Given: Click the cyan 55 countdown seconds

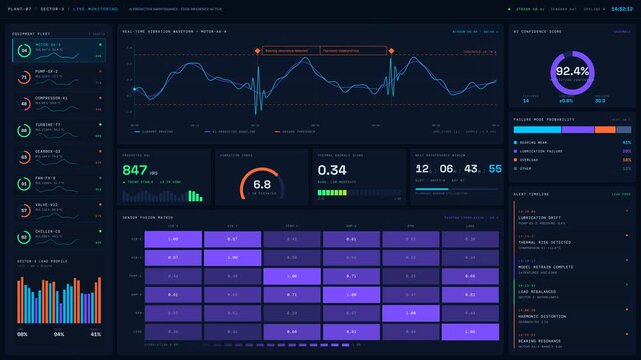Looking at the screenshot, I should (495, 169).
